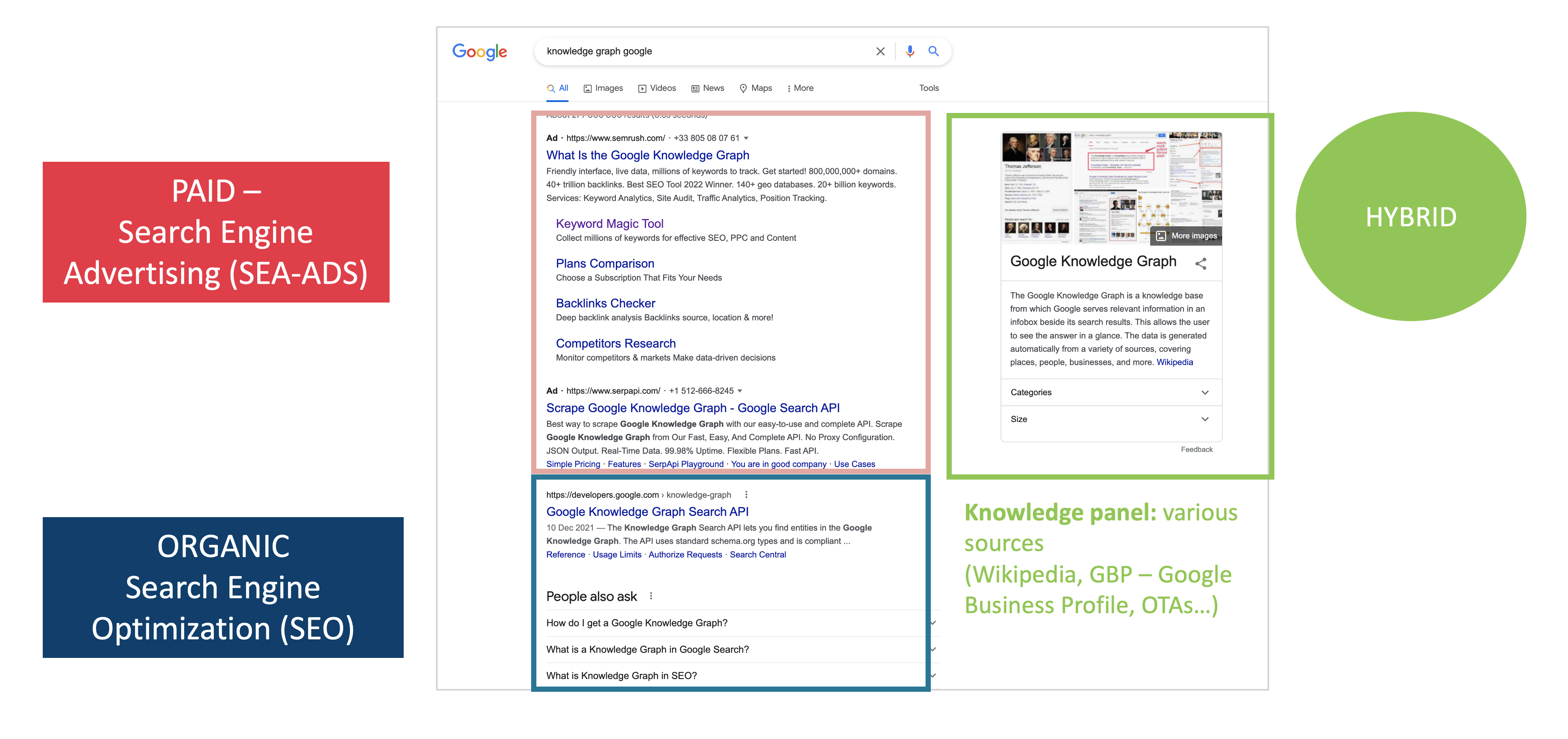Click the Google logo
This screenshot has height=739, width=1568.
tap(480, 52)
